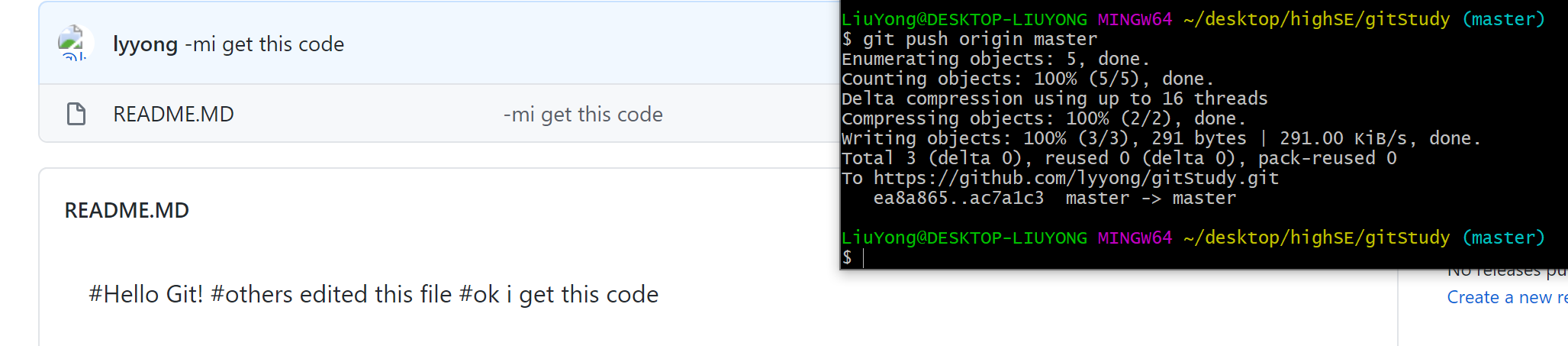Click MINGW64 in the bottom terminal prompt
The width and height of the screenshot is (1568, 346).
1134,238
